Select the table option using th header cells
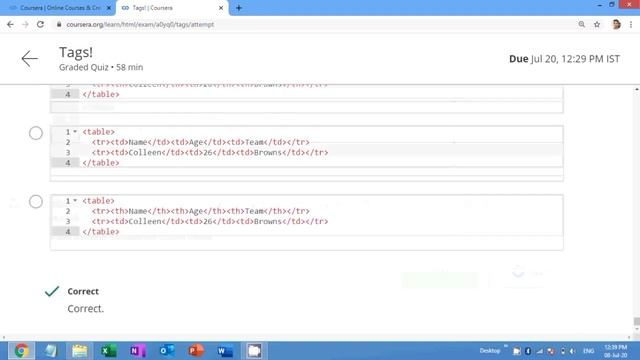640x360 pixels. (x=36, y=202)
